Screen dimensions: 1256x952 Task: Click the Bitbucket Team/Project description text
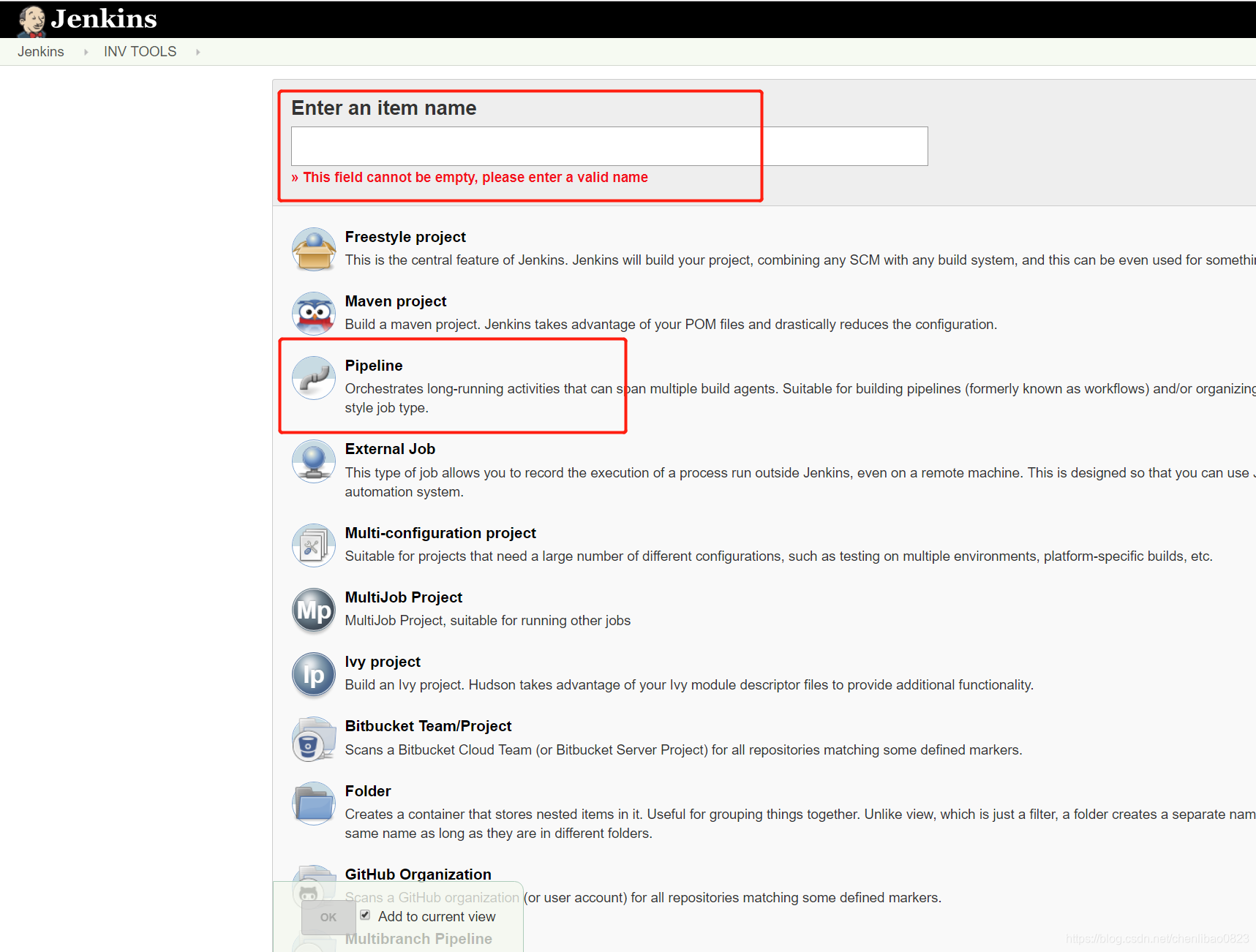click(683, 750)
